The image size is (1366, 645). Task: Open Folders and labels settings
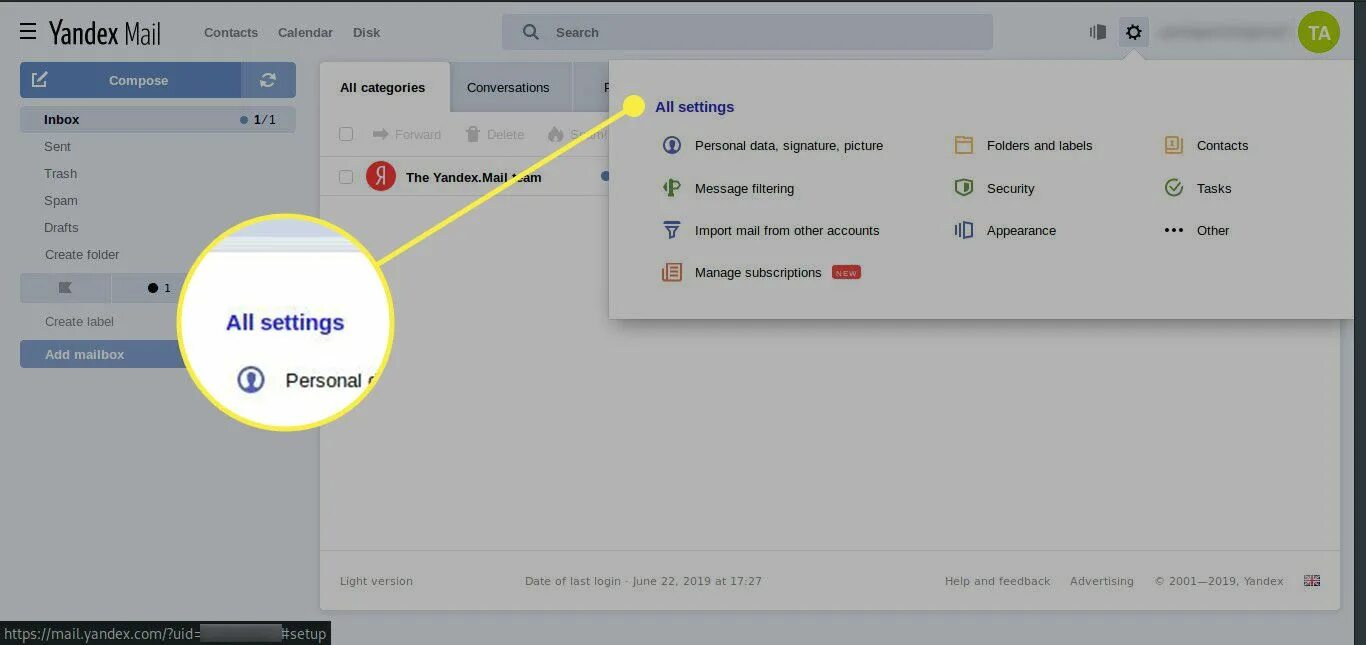pos(1039,145)
